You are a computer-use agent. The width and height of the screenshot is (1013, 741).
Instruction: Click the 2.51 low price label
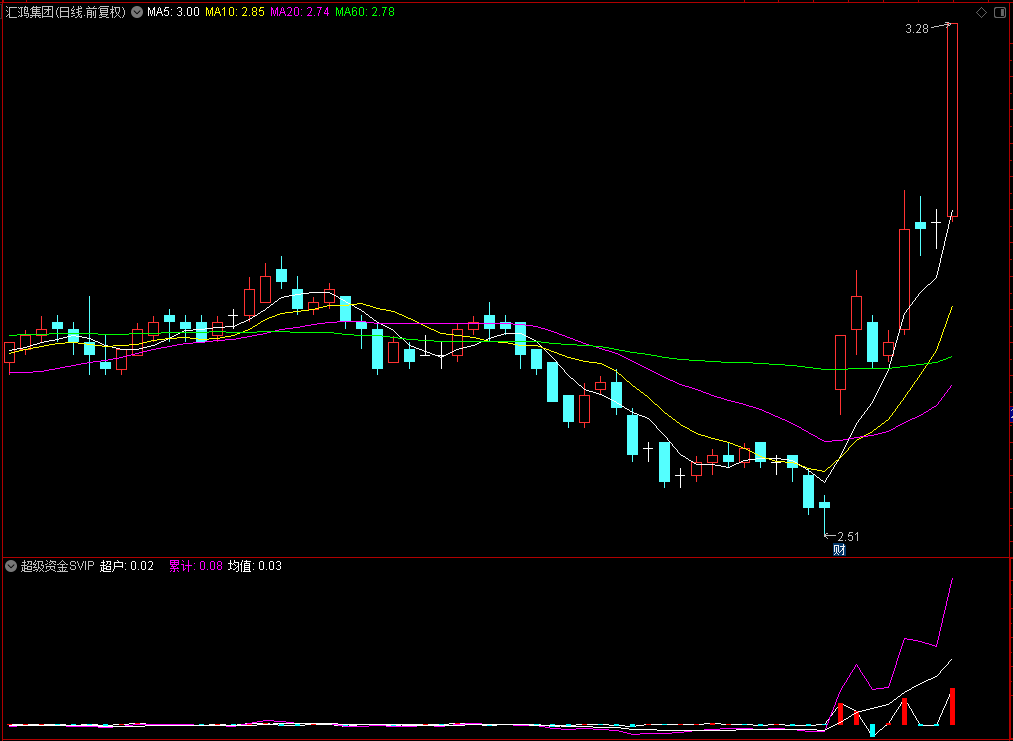tap(848, 536)
